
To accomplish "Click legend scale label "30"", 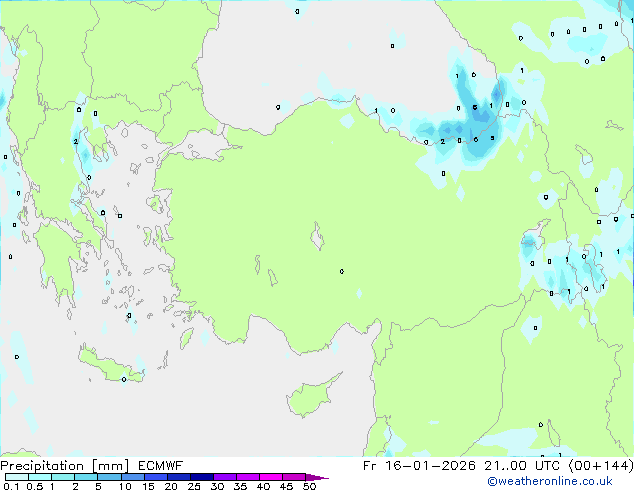I will click(217, 486).
